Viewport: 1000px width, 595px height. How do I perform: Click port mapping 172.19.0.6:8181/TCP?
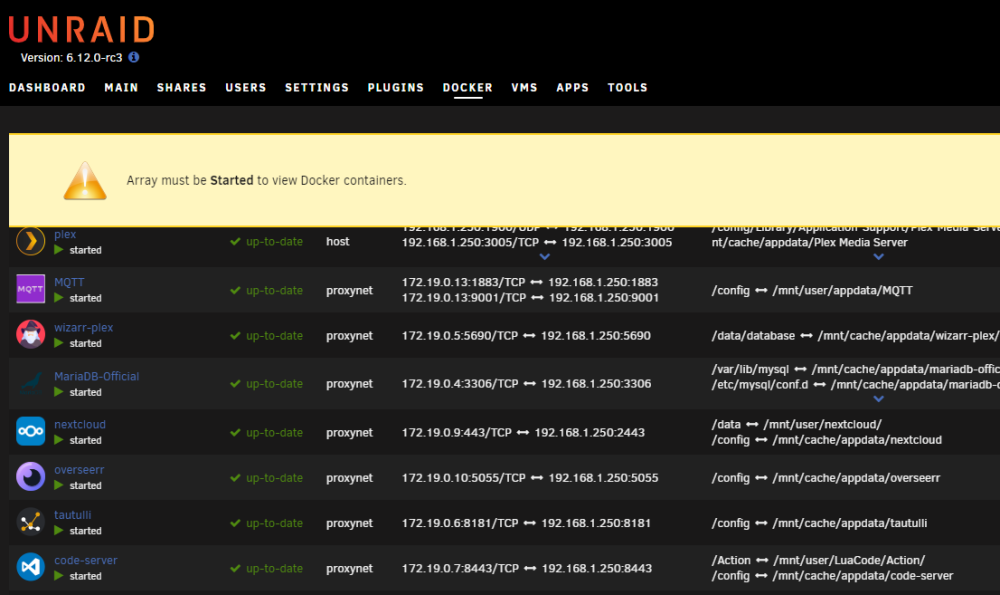point(460,523)
